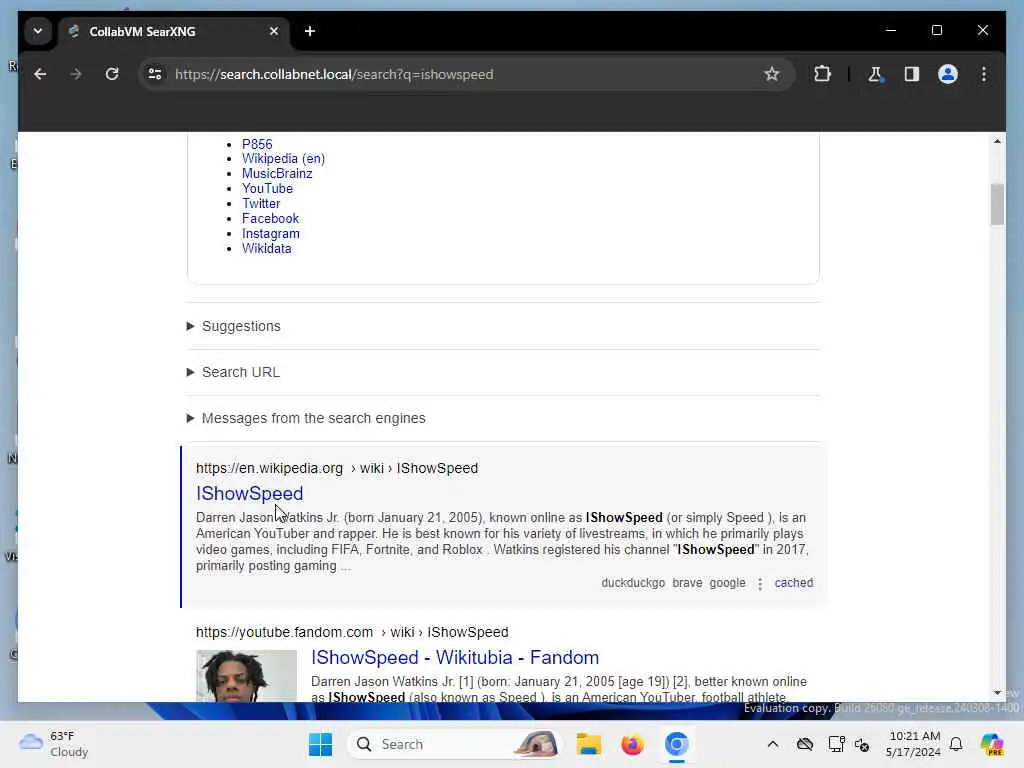
Task: Click the 'brave' engine label
Action: tap(687, 583)
